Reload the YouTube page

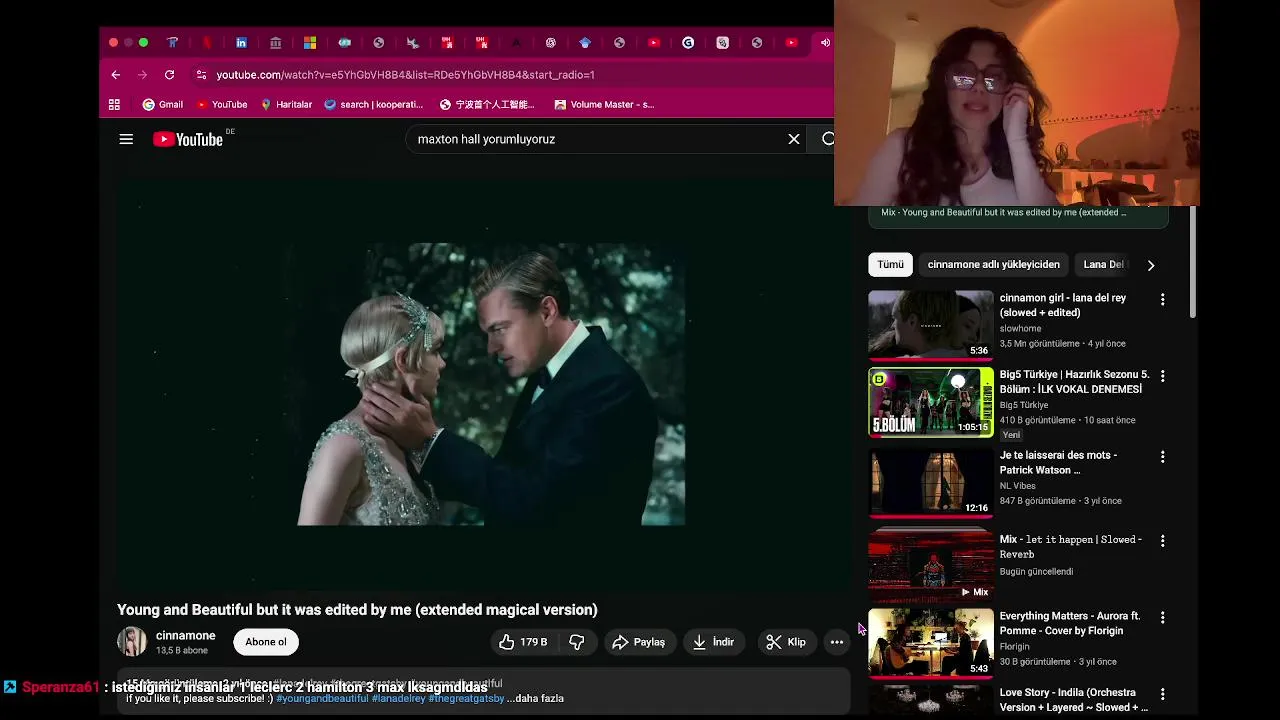coord(169,75)
